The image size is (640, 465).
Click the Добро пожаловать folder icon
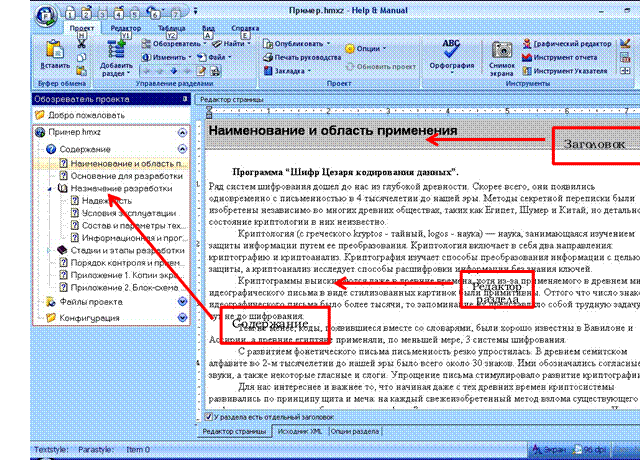coord(40,115)
